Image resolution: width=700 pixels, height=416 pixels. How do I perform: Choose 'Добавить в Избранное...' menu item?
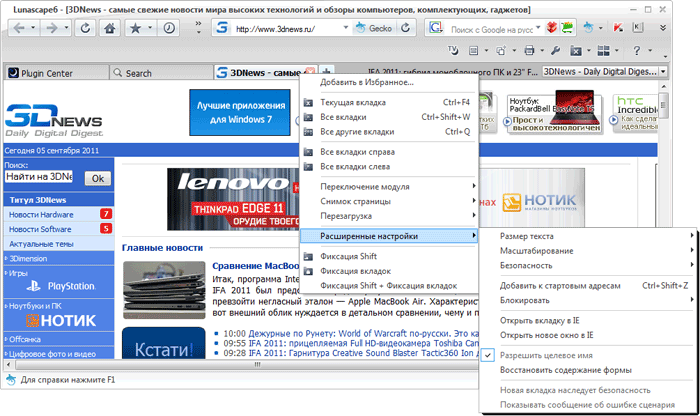(x=389, y=82)
